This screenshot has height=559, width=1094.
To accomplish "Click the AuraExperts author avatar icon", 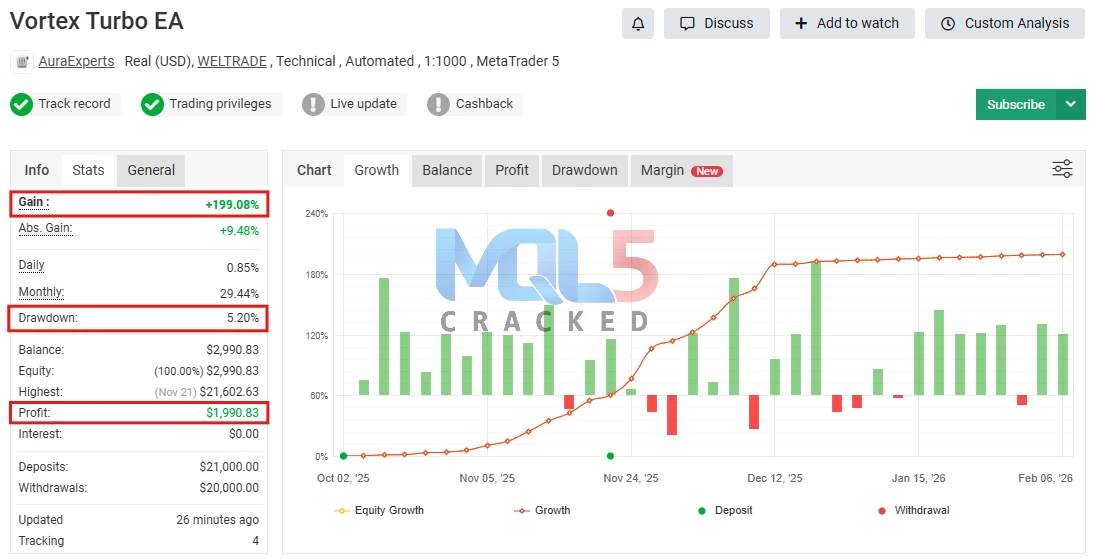I will (x=22, y=62).
